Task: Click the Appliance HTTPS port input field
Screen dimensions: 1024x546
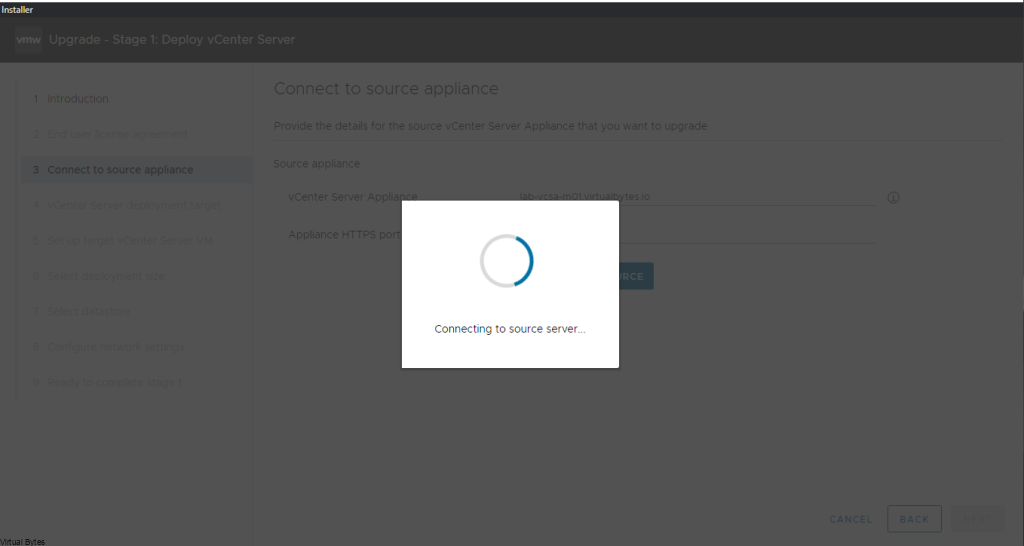Action: 746,234
